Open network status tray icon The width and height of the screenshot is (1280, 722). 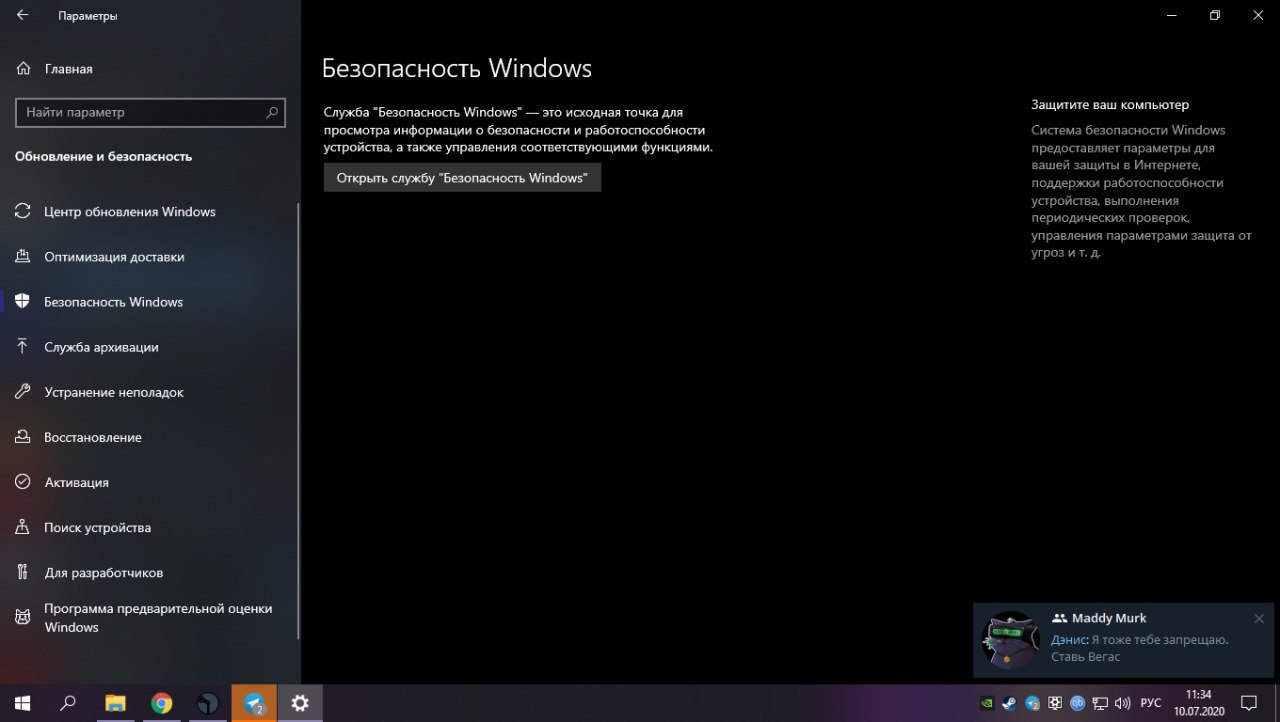click(1100, 703)
